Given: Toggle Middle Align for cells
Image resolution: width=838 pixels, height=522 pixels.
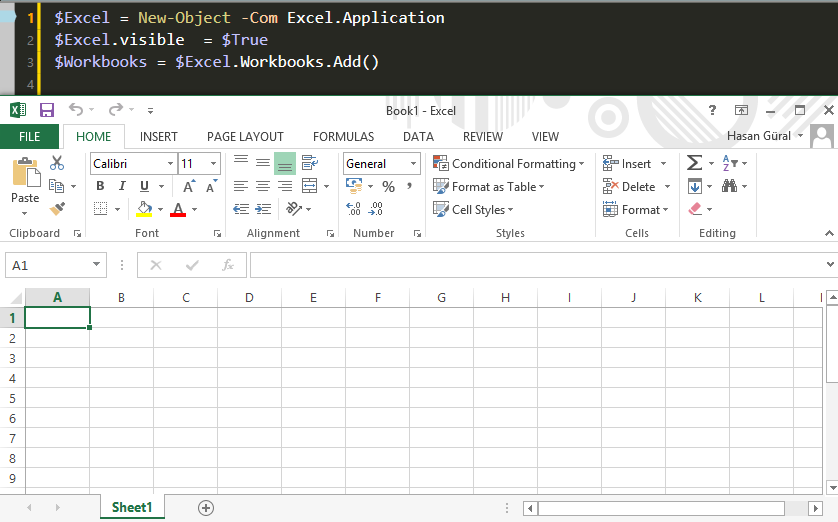Looking at the screenshot, I should (262, 162).
